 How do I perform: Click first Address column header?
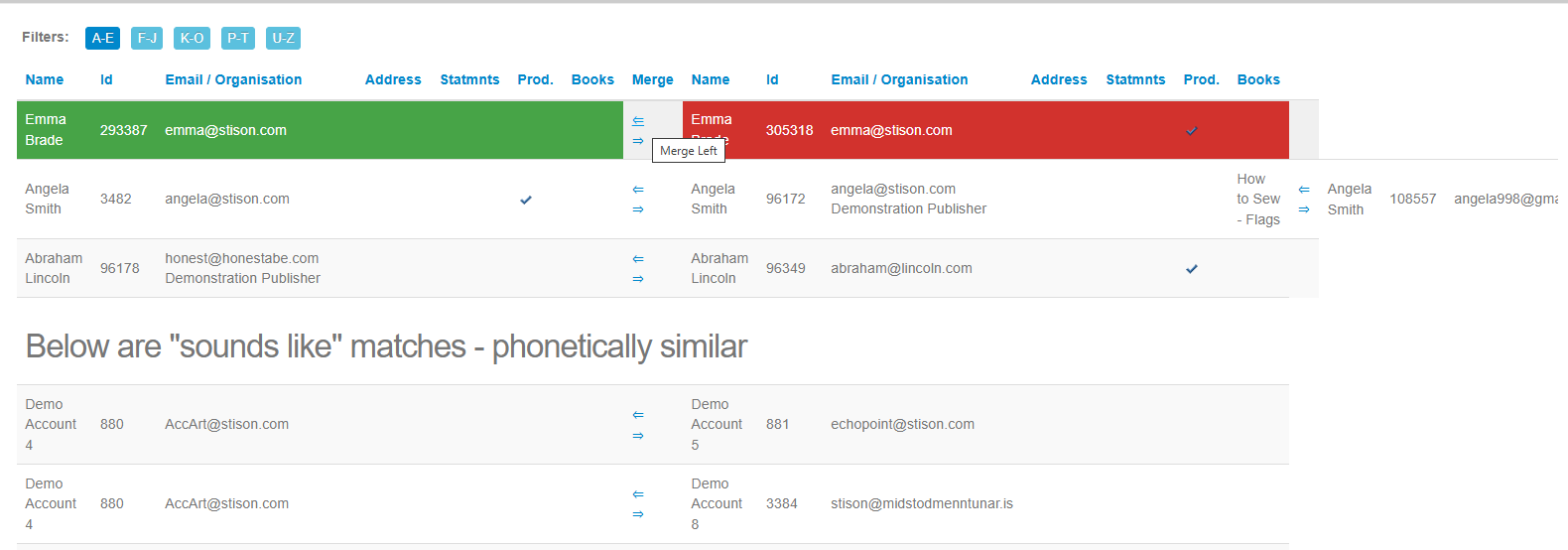tap(393, 79)
